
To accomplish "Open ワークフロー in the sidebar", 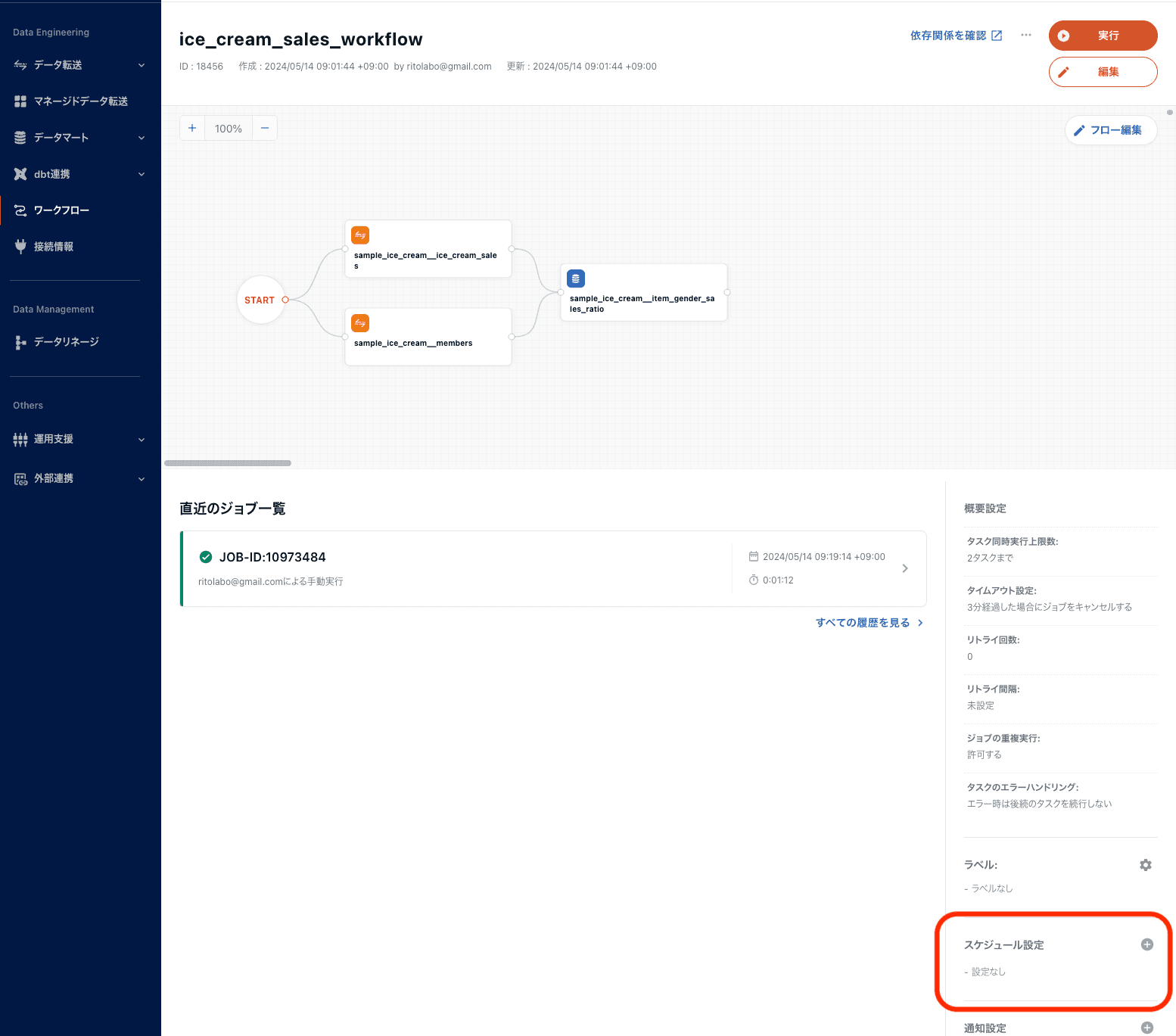I will pos(61,210).
